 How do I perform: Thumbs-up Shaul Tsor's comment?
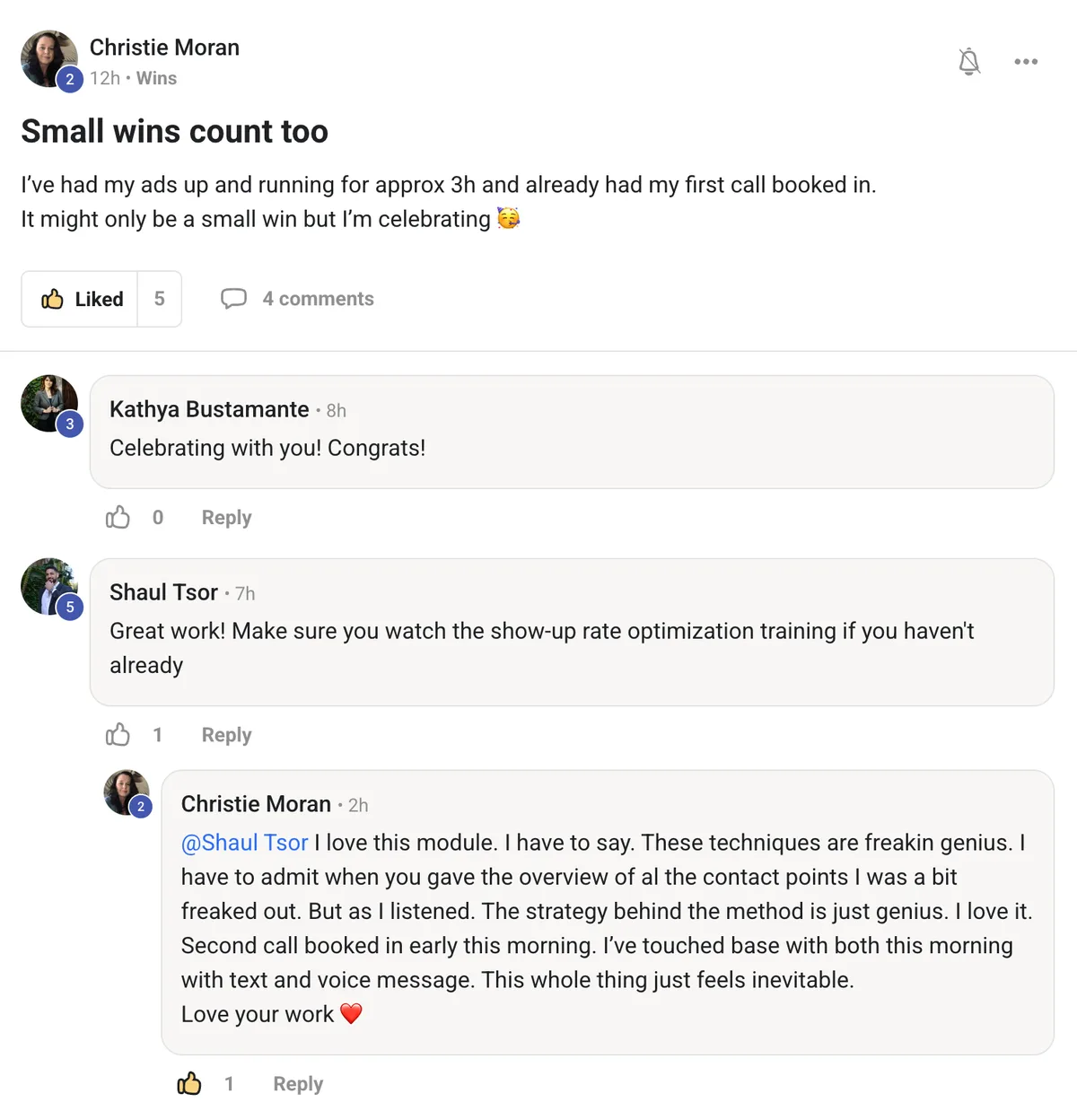pos(118,734)
